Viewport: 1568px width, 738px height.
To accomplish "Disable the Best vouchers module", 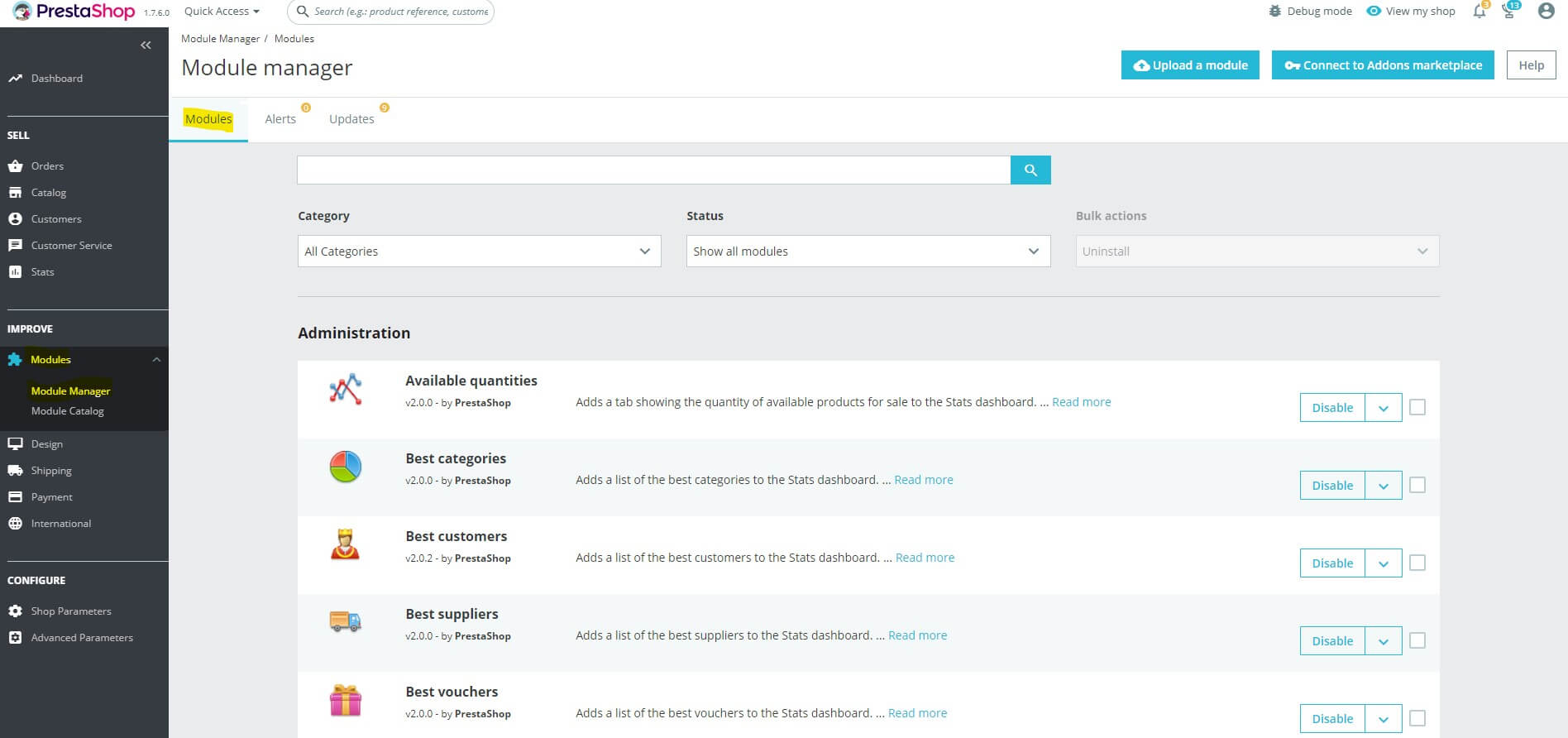I will tap(1332, 719).
